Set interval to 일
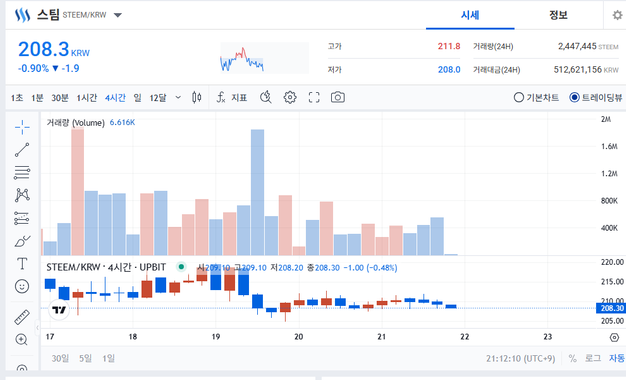Screen dimensions: 626x380 coord(137,98)
